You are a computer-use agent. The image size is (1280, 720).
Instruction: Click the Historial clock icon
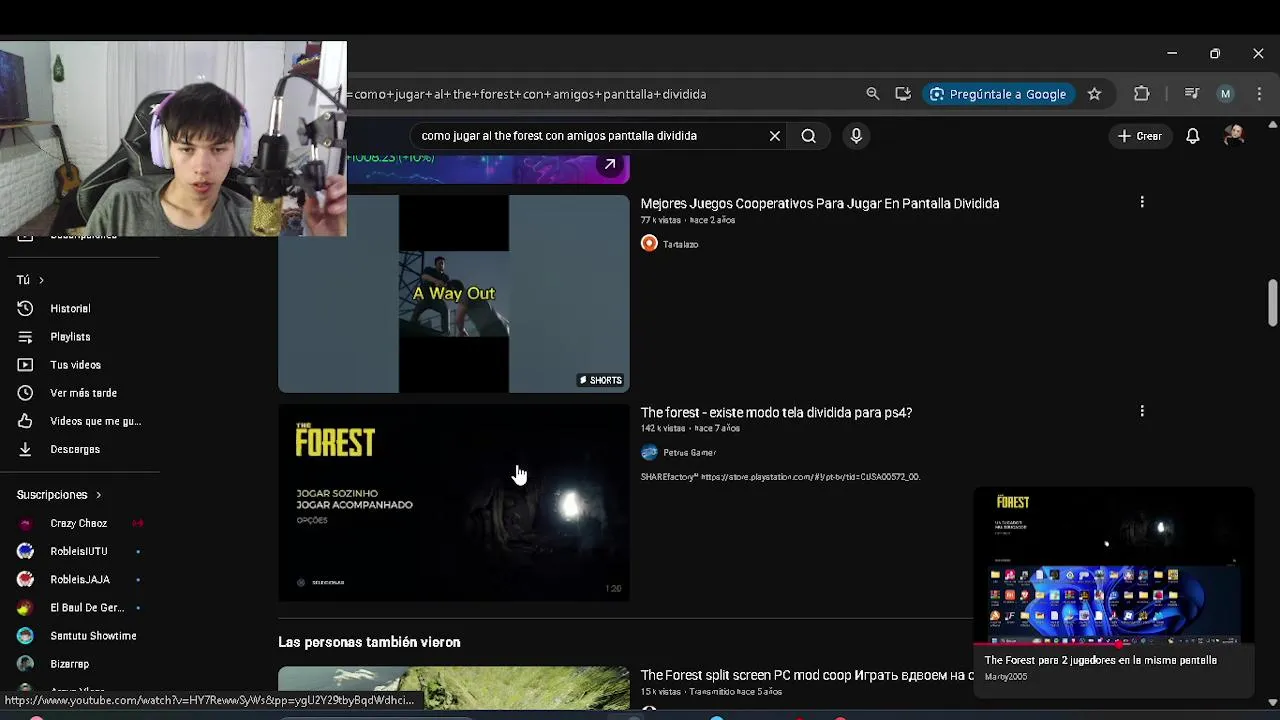(x=26, y=308)
